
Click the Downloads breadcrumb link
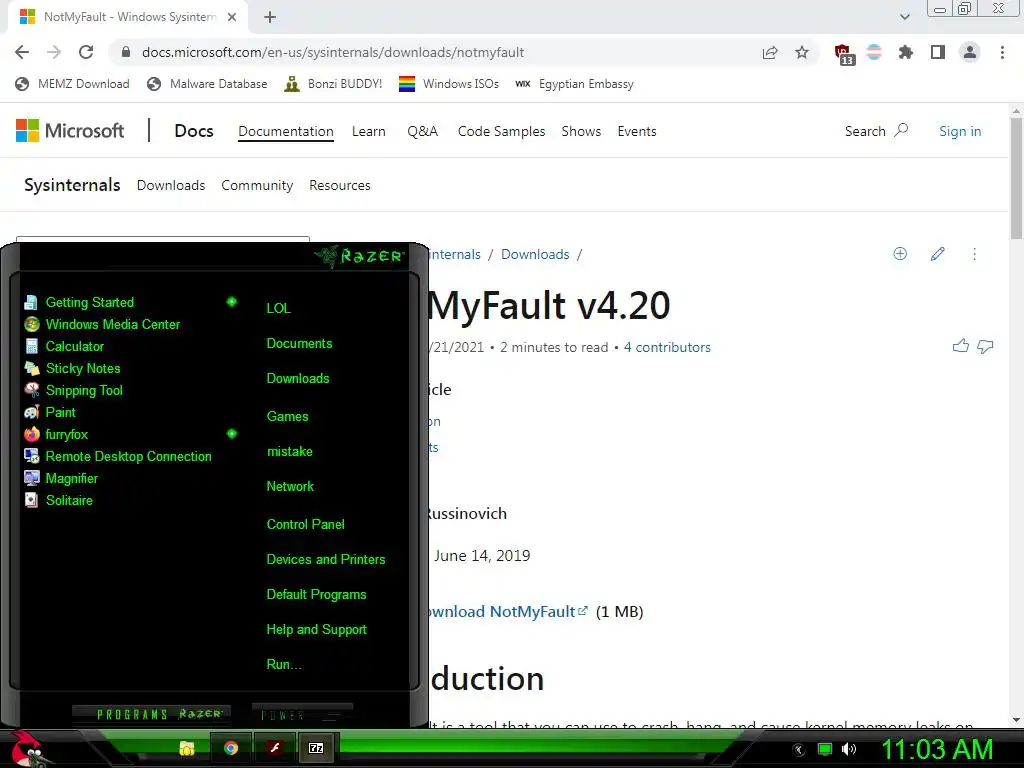pos(535,255)
